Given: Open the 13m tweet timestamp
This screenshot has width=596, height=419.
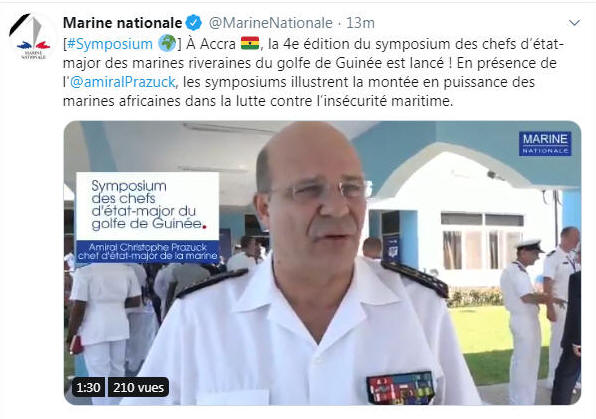Looking at the screenshot, I should (360, 23).
